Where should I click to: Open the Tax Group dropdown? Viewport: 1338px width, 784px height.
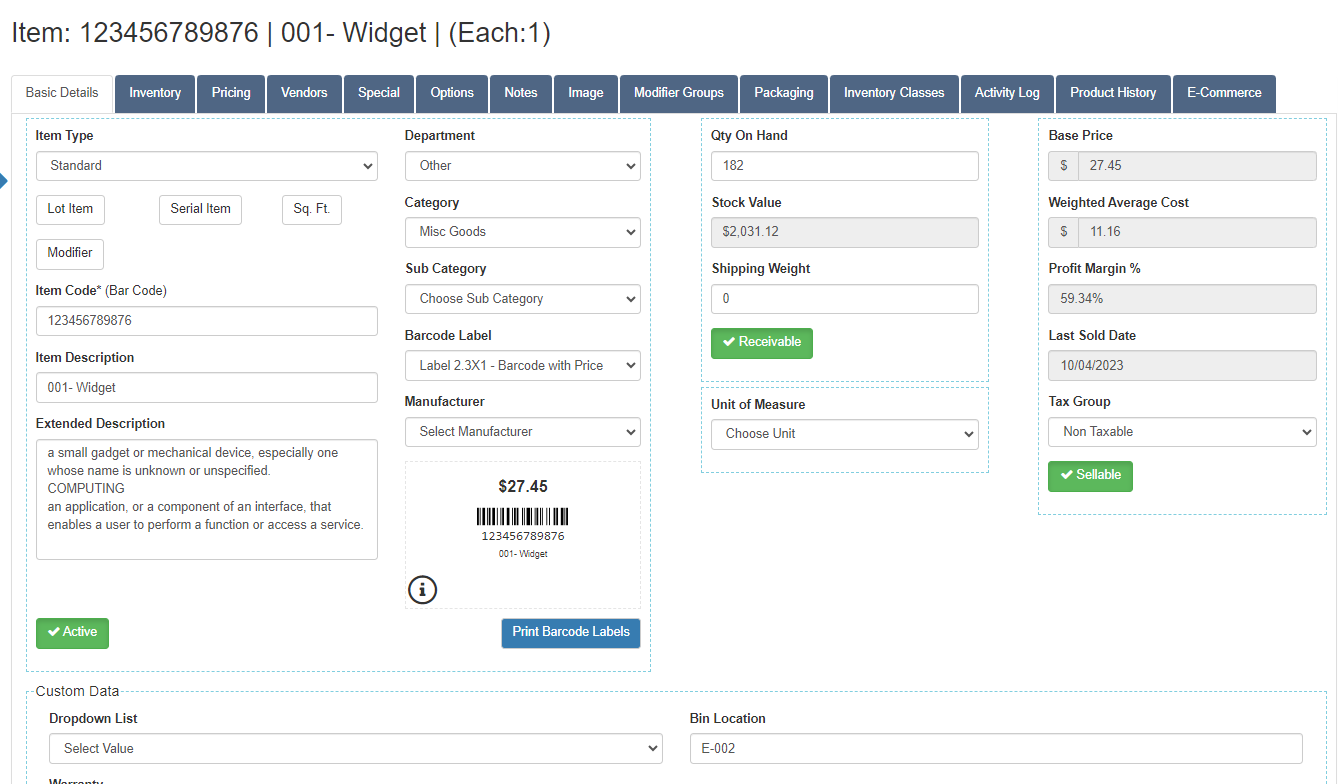(x=1182, y=432)
